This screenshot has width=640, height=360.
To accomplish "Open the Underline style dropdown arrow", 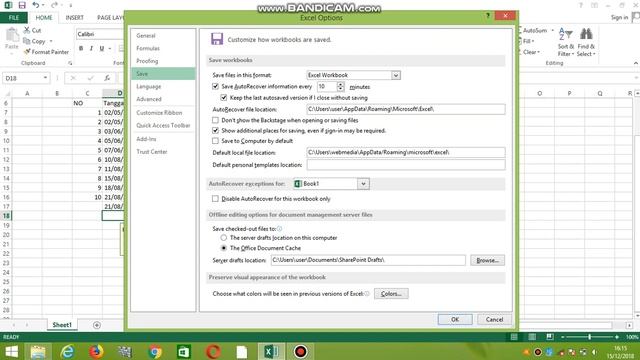I will pos(110,49).
